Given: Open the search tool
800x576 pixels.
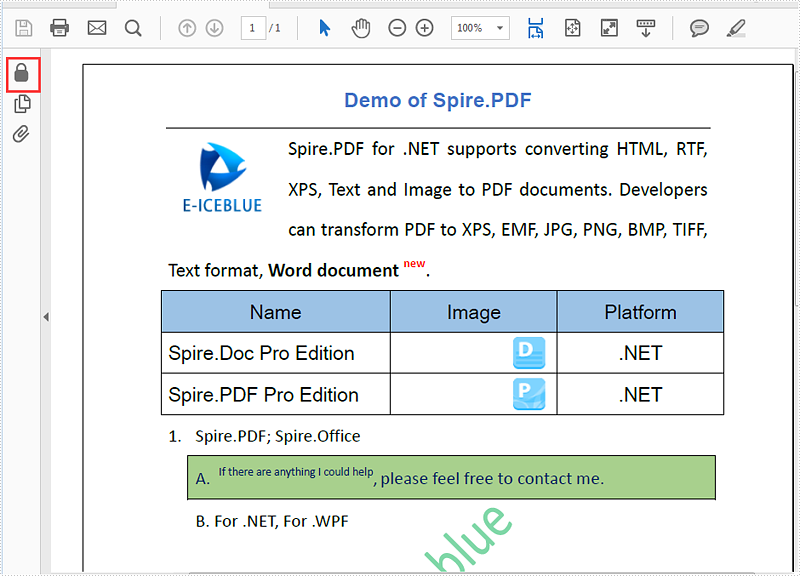Looking at the screenshot, I should 134,28.
